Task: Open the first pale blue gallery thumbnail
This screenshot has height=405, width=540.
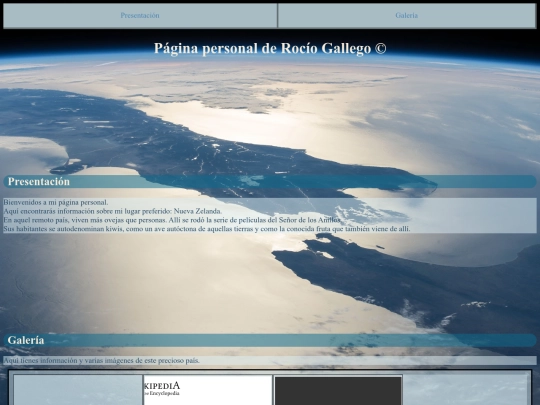Action: click(x=78, y=390)
